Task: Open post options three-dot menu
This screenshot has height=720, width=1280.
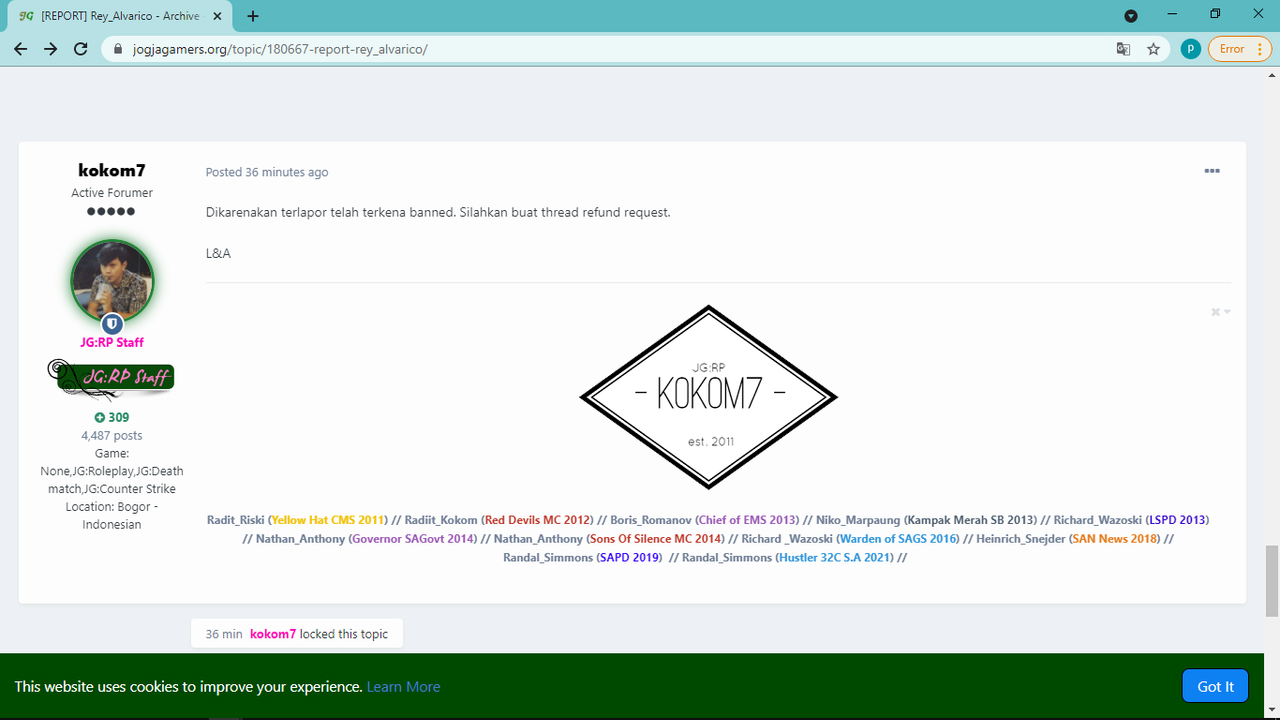Action: [x=1212, y=171]
